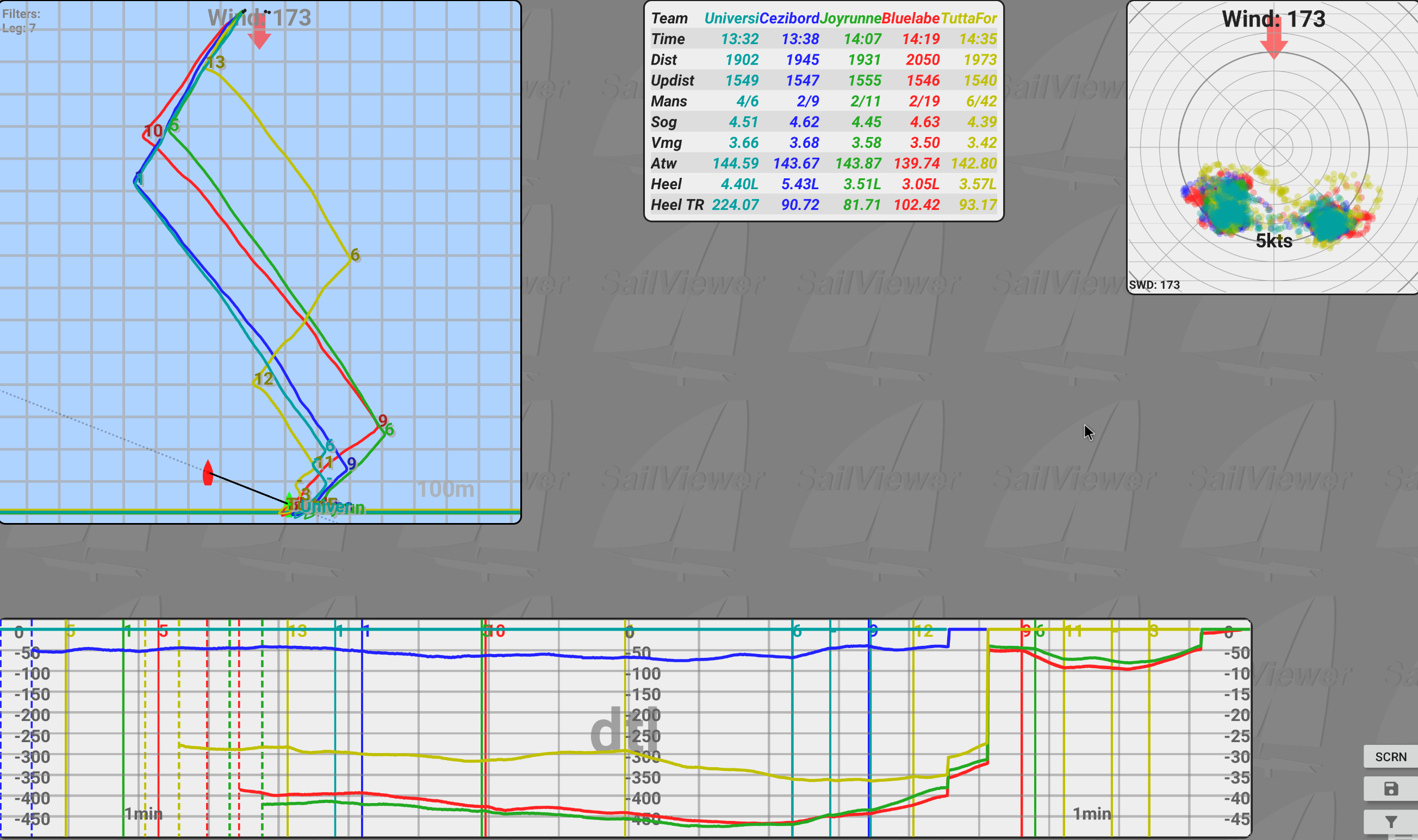Click the Vmg row label in table
The width and height of the screenshot is (1418, 840).
666,142
